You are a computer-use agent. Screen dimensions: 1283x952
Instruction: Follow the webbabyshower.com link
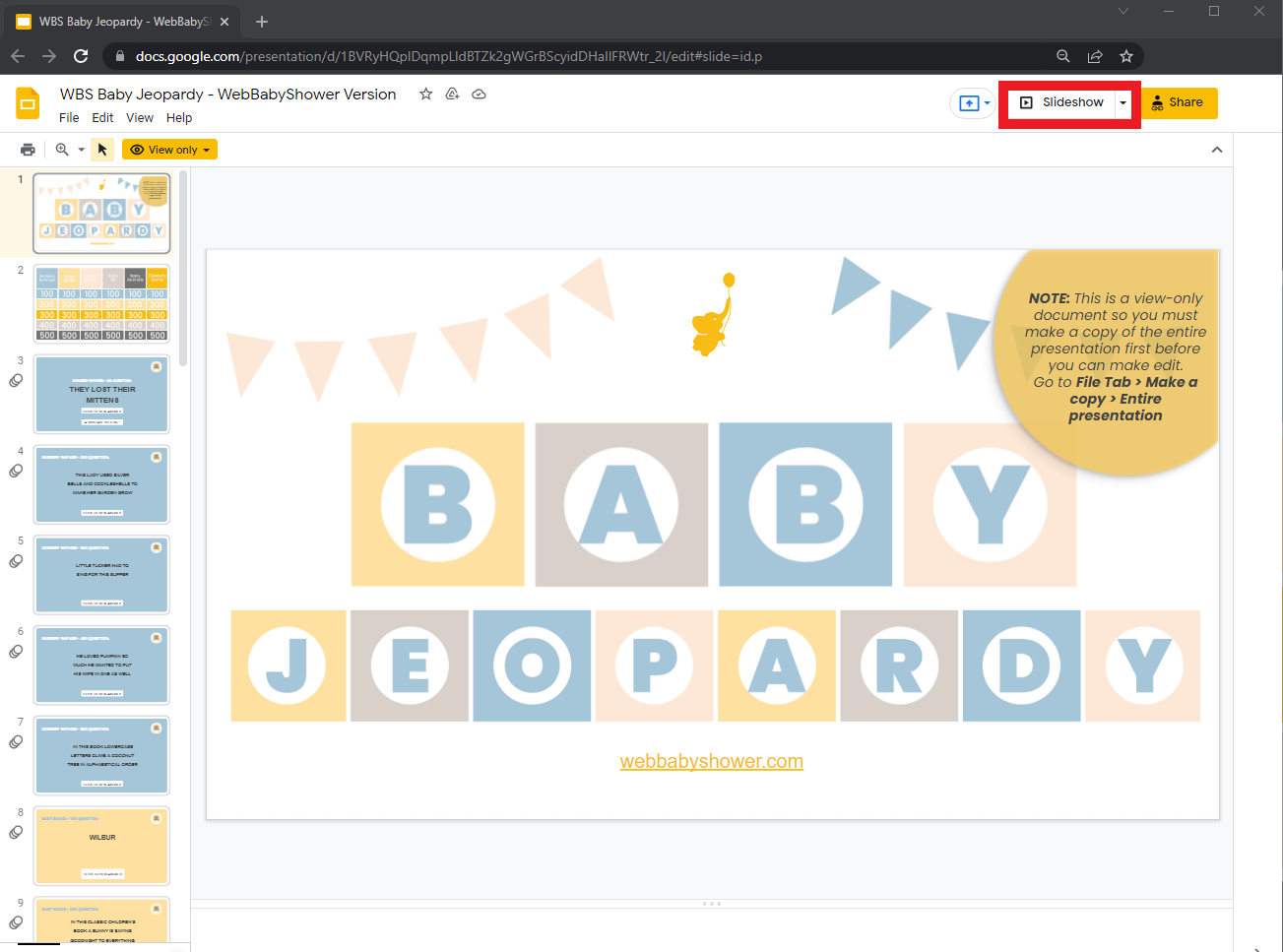tap(711, 761)
